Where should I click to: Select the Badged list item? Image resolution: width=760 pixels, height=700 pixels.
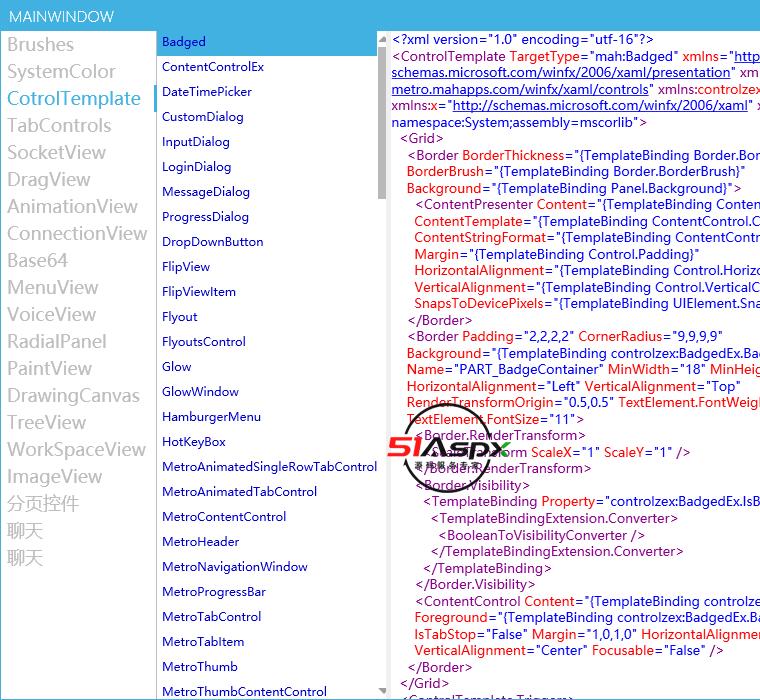pyautogui.click(x=267, y=42)
